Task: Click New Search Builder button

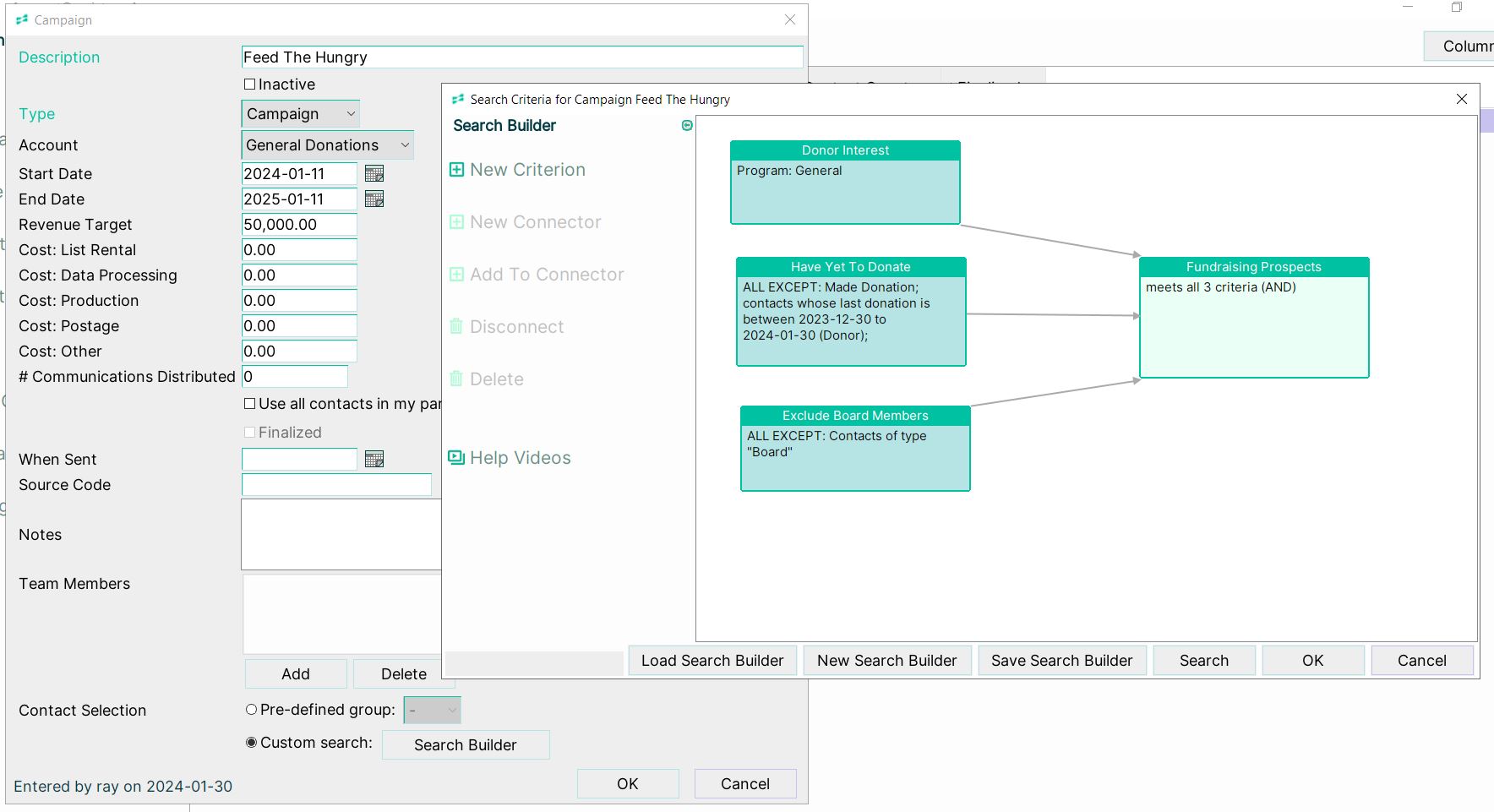Action: pos(887,661)
